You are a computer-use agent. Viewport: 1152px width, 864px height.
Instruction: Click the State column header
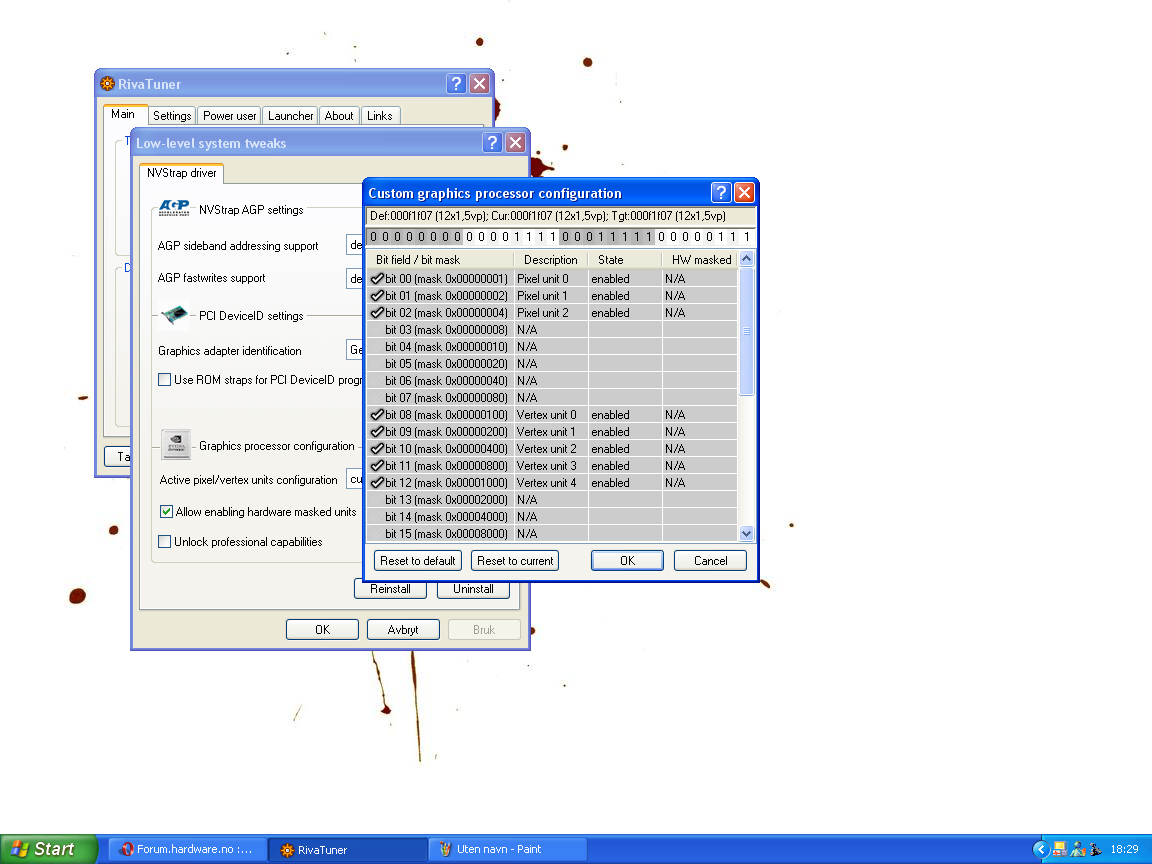coord(624,259)
